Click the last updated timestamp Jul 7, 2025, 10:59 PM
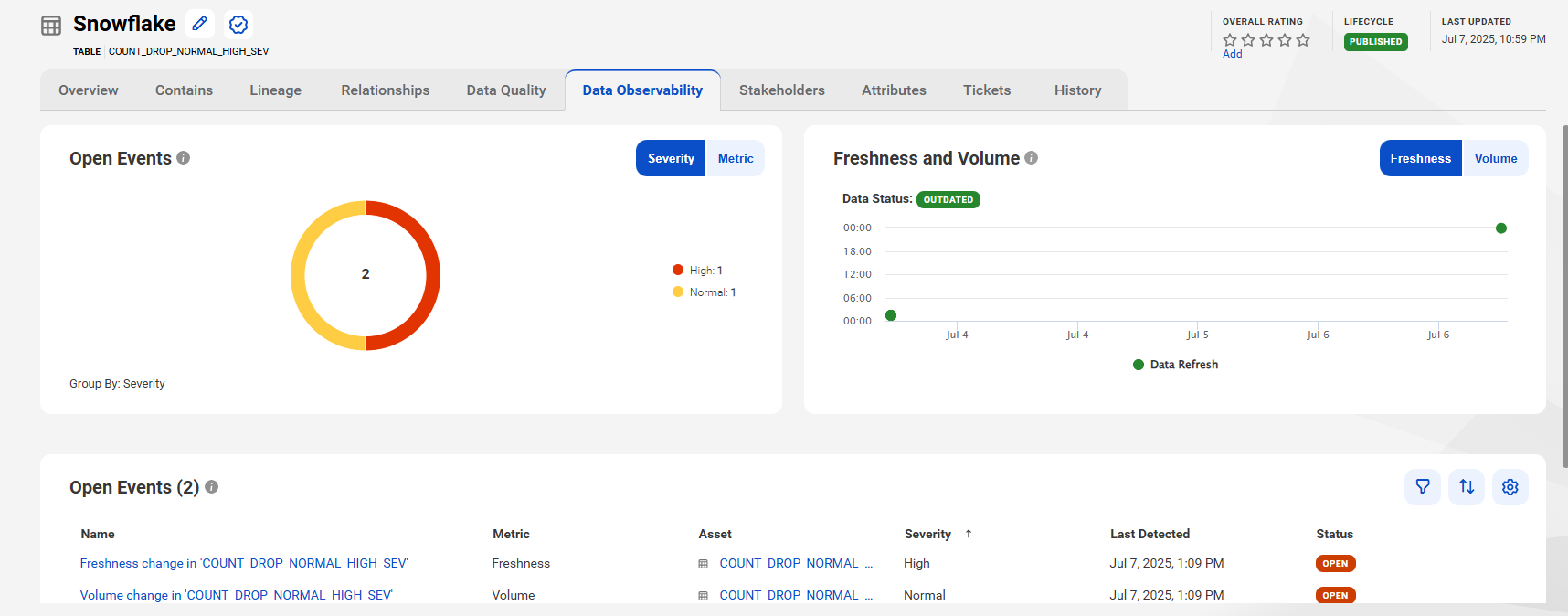Screen dimensions: 1568x616 (1494, 39)
